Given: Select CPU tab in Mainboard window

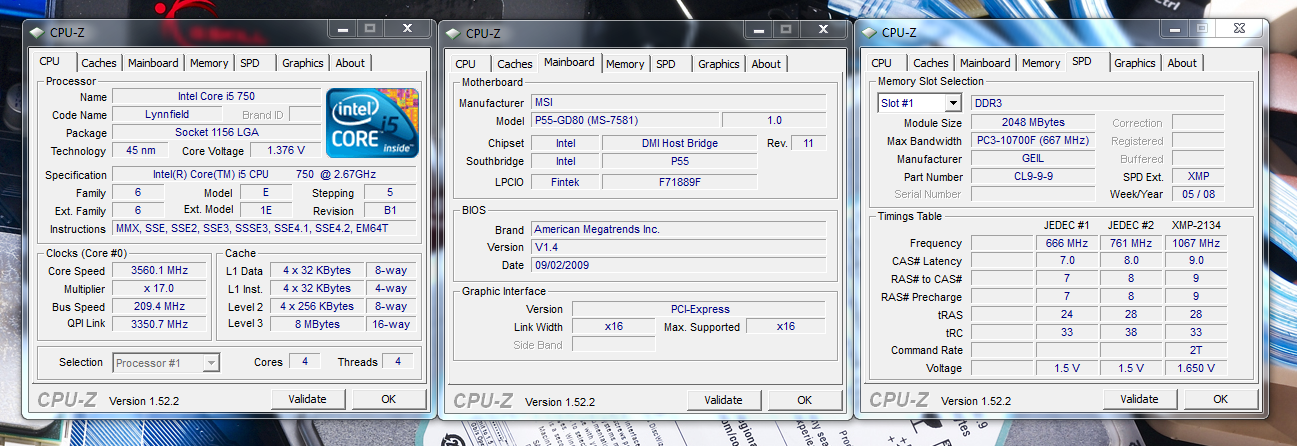Looking at the screenshot, I should coord(466,64).
